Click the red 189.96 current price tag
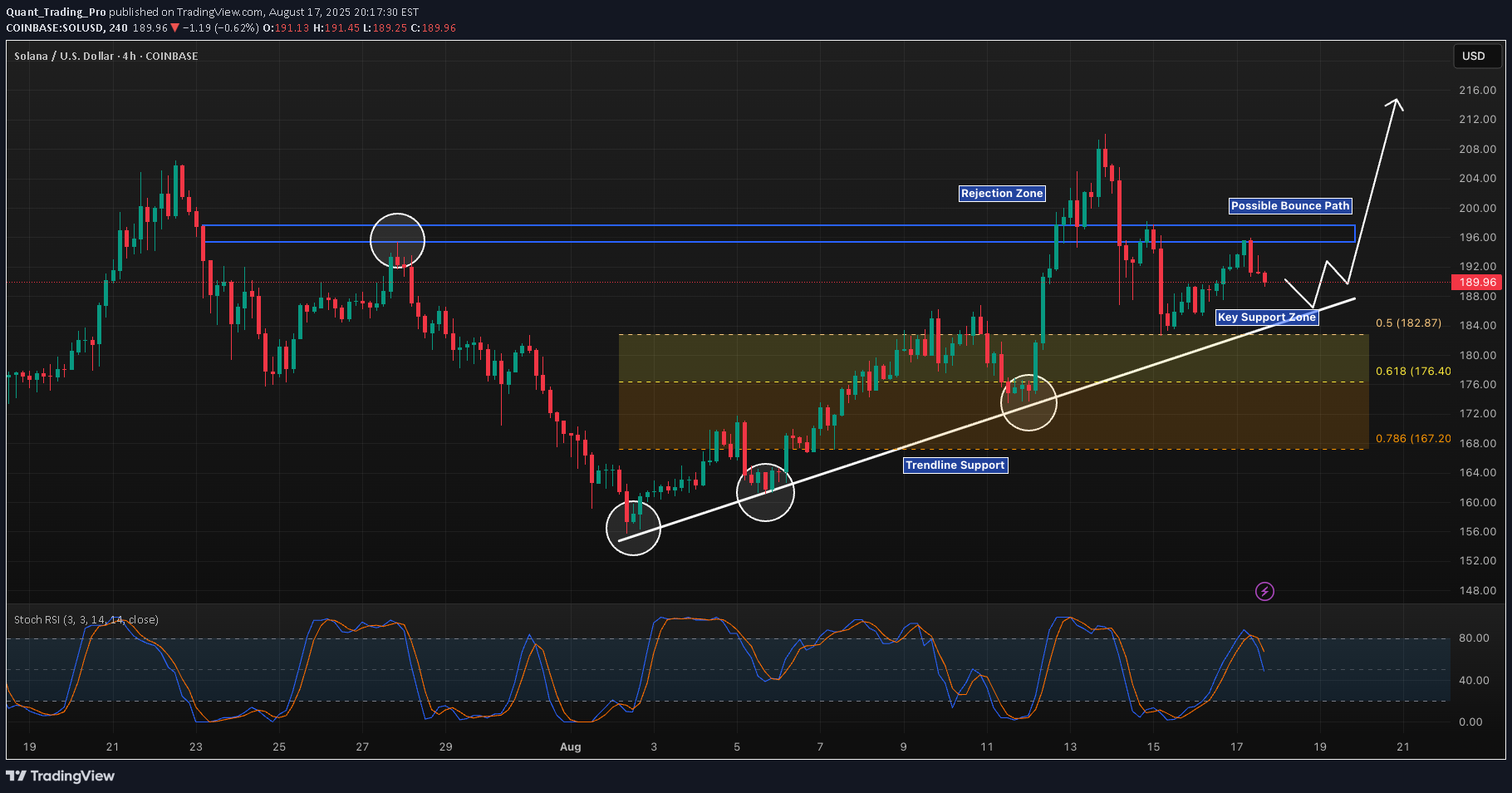Screen dimensions: 1512x793 coord(1477,282)
